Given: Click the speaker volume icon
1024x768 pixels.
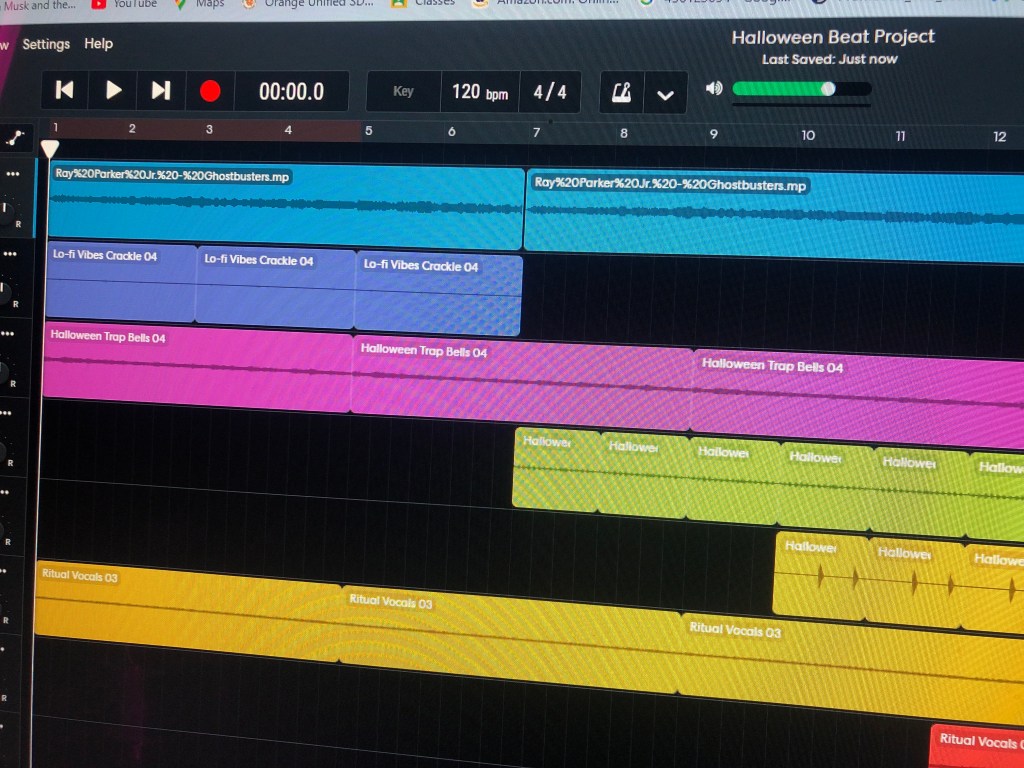Looking at the screenshot, I should tap(714, 88).
